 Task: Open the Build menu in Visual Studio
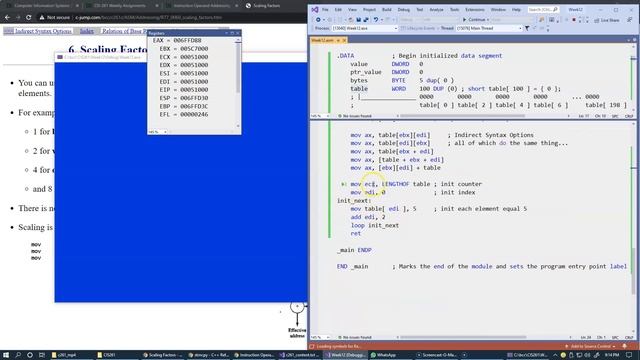(x=386, y=9)
